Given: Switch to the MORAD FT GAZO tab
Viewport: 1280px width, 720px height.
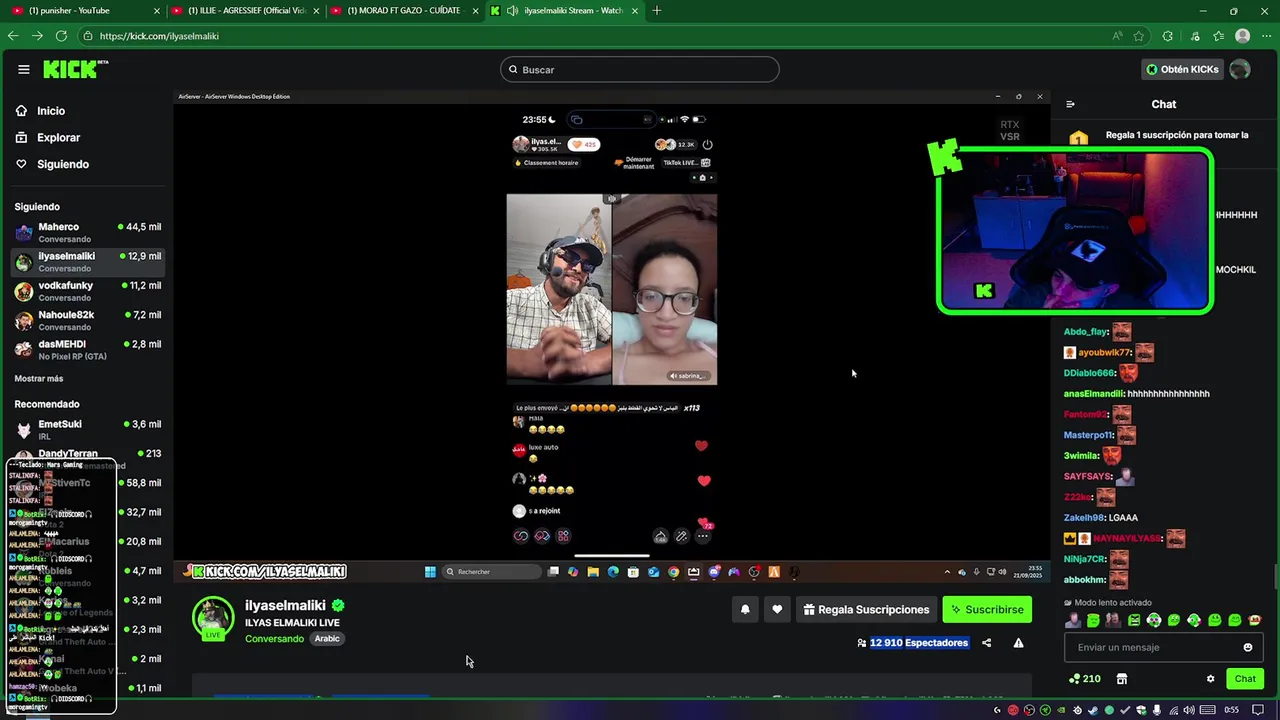Looking at the screenshot, I should click(405, 10).
